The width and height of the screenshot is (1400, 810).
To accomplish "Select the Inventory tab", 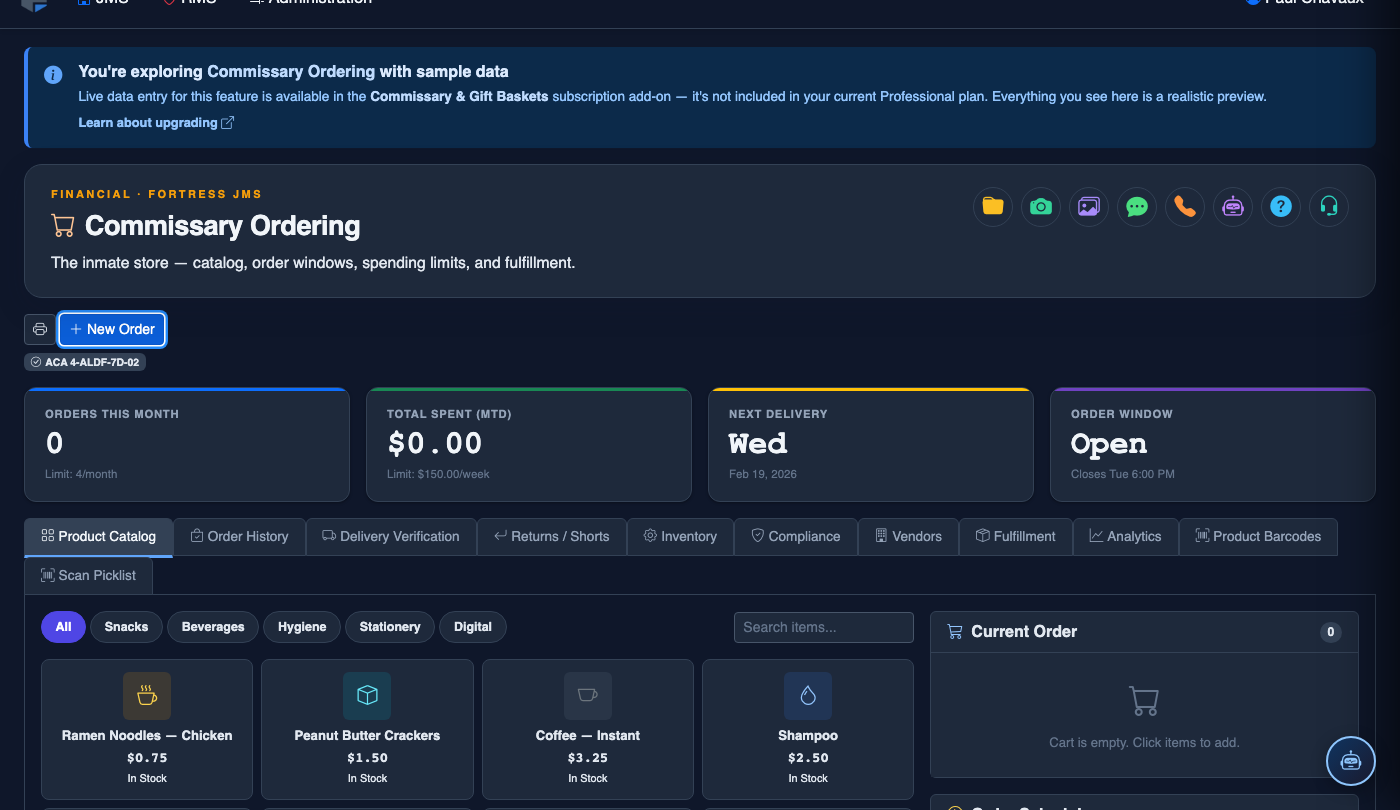I will click(680, 537).
